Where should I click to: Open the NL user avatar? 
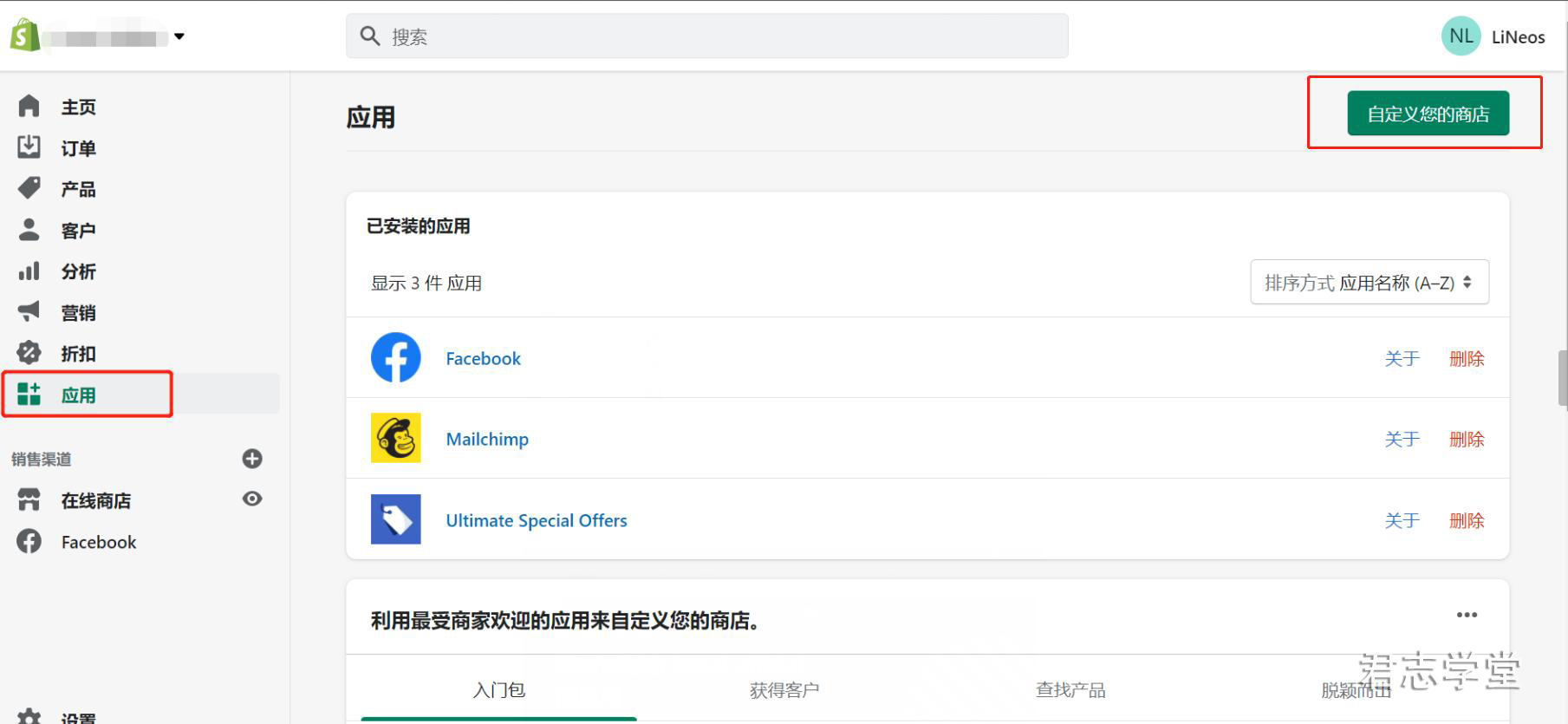(x=1461, y=36)
